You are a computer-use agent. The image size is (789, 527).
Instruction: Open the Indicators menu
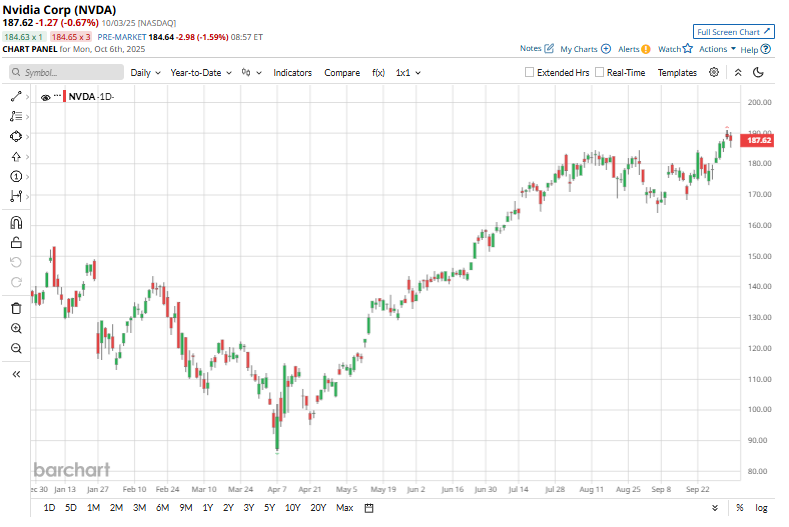(292, 72)
